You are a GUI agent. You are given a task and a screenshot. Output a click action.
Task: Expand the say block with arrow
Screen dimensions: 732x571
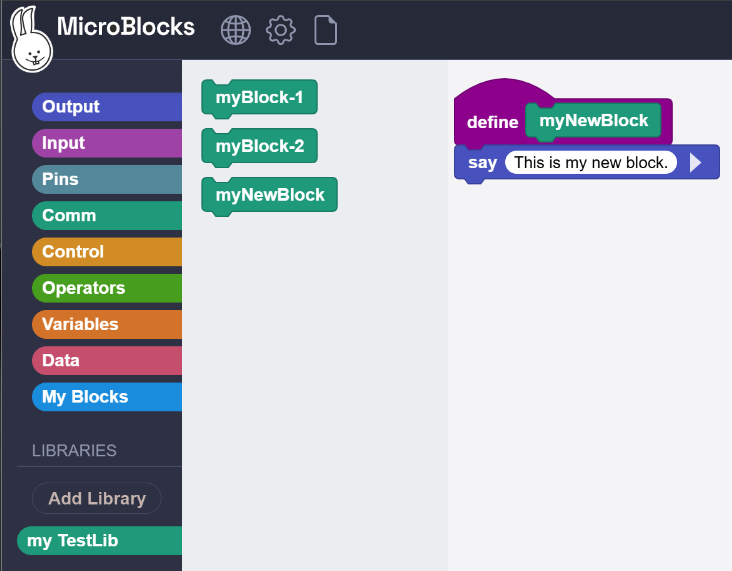696,162
